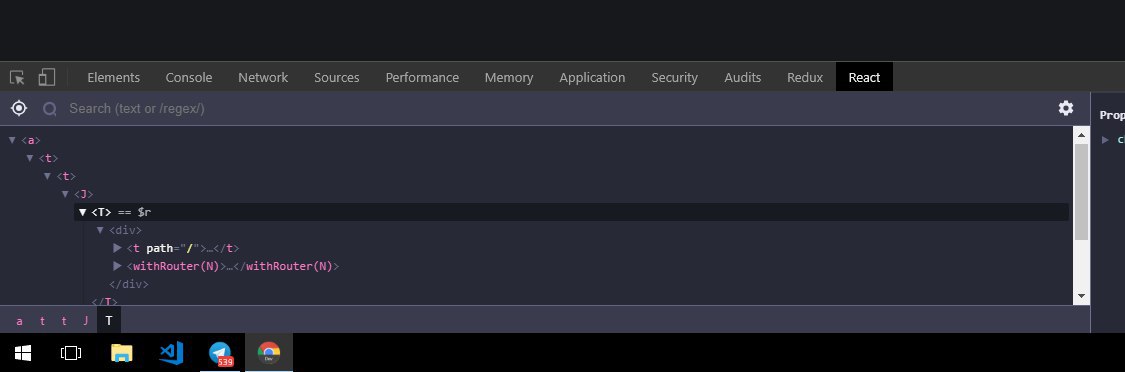Collapse the <J> component node
This screenshot has width=1125, height=372.
click(65, 194)
